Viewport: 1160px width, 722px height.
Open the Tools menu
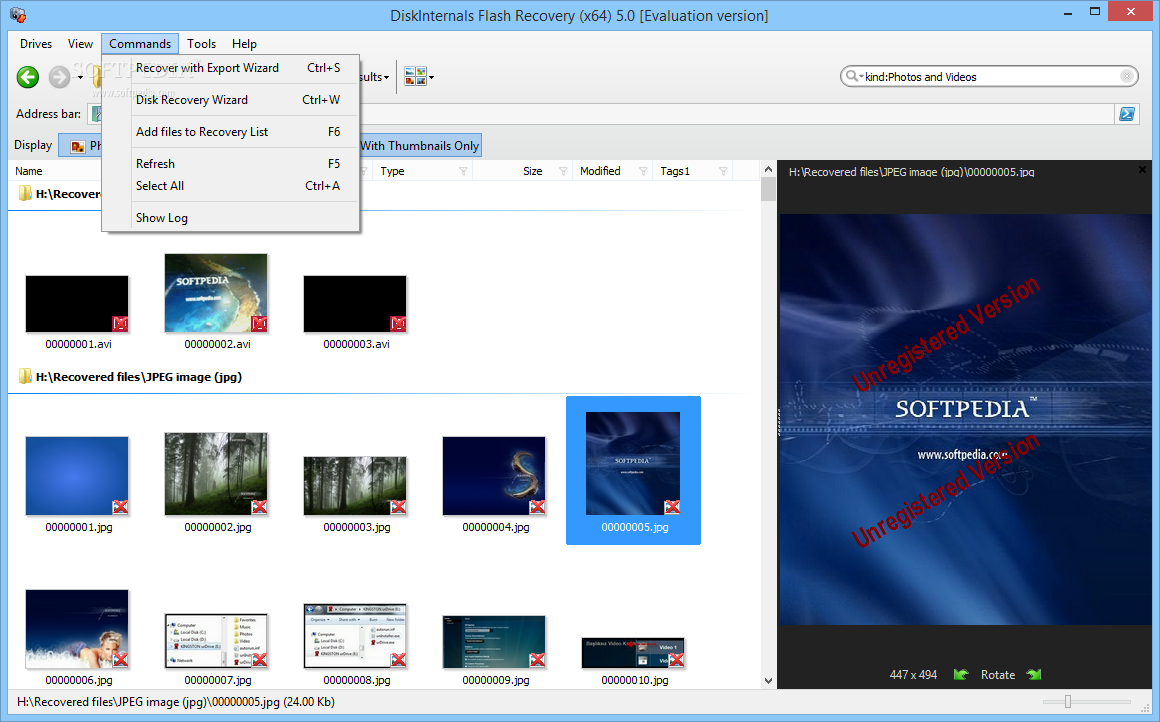(x=201, y=44)
